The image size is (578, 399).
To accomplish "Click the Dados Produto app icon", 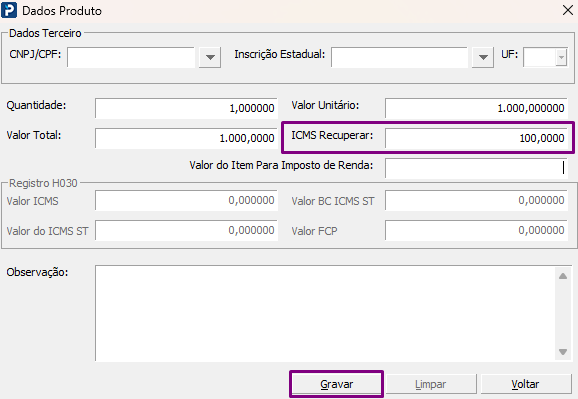I will point(9,10).
